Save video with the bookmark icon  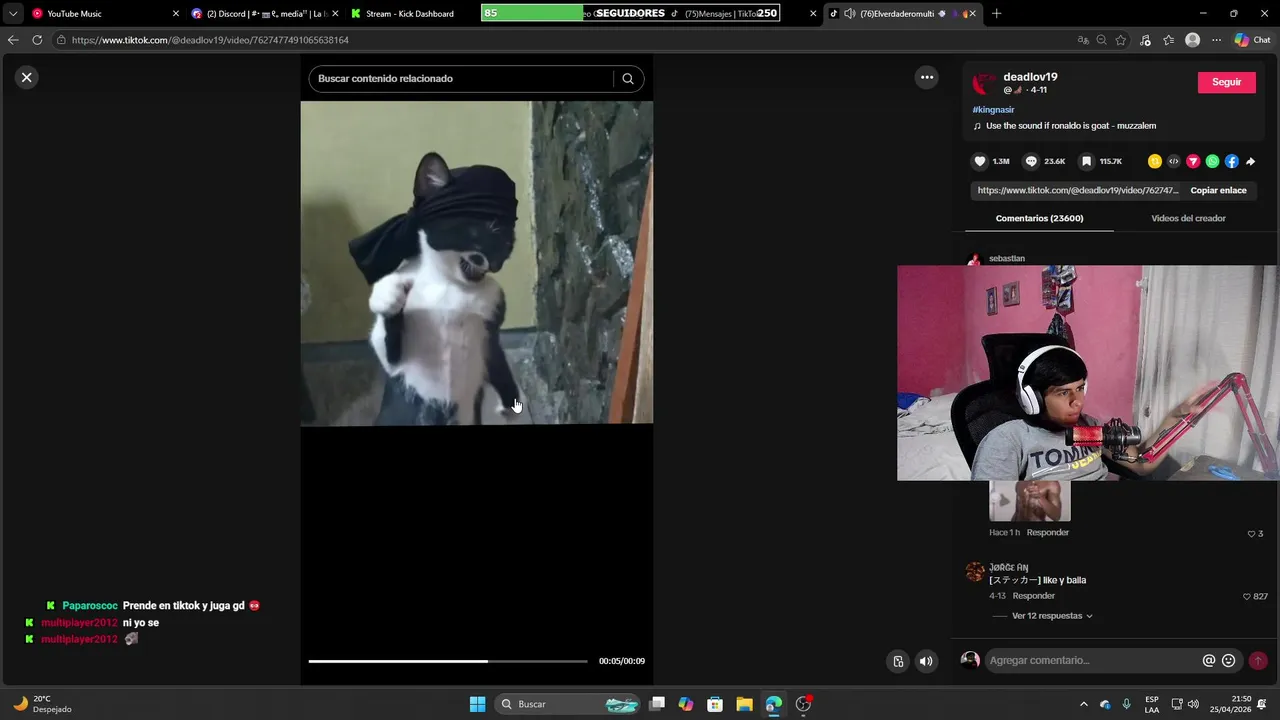[x=1086, y=161]
